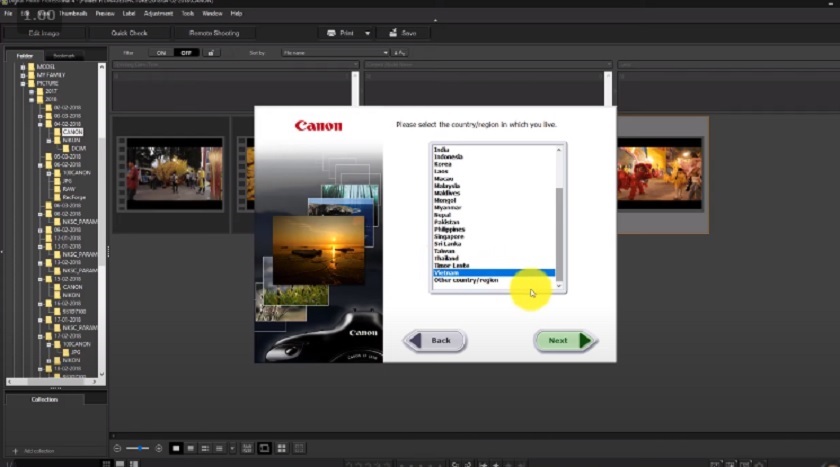Select Indonesia in the country list
This screenshot has width=840, height=467.
(448, 157)
